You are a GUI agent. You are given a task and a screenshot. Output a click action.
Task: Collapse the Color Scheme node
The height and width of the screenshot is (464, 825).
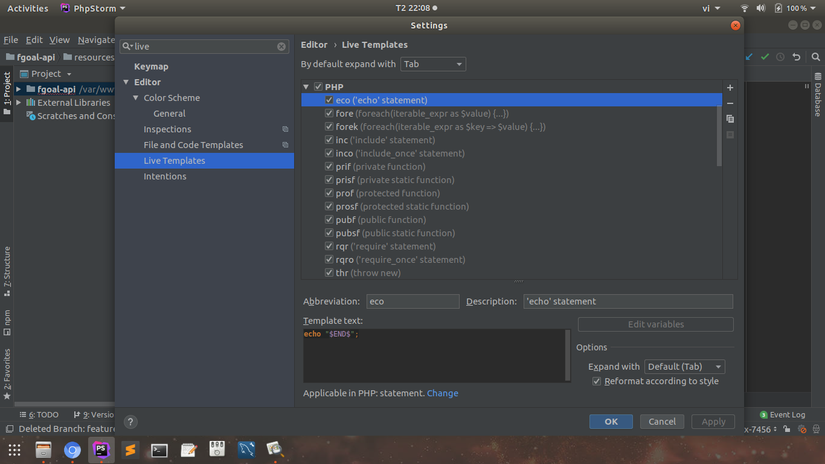pyautogui.click(x=136, y=98)
